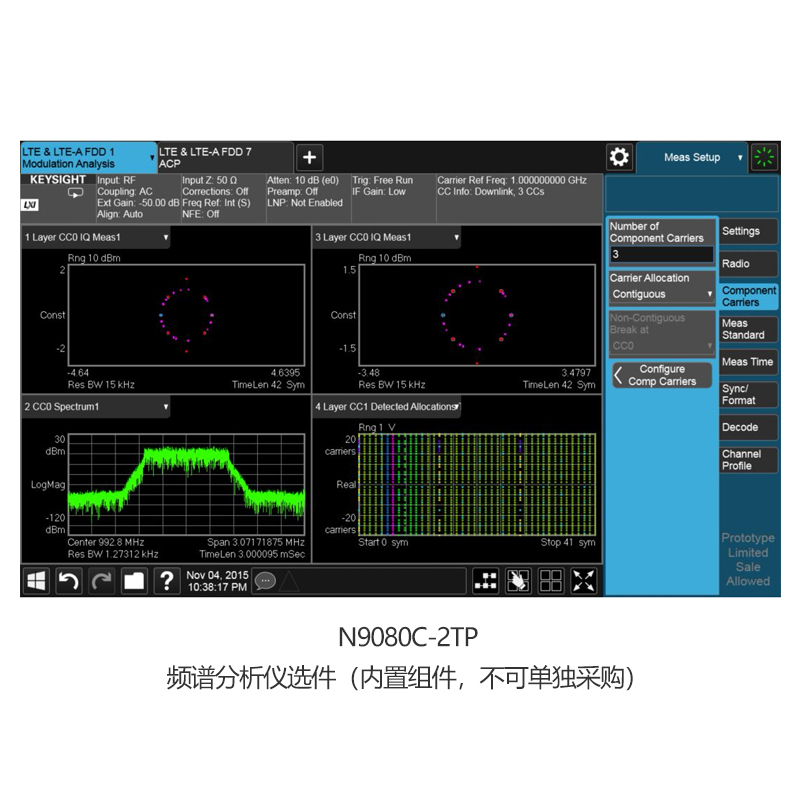Click 'Start 0 sym' annotation

383,542
